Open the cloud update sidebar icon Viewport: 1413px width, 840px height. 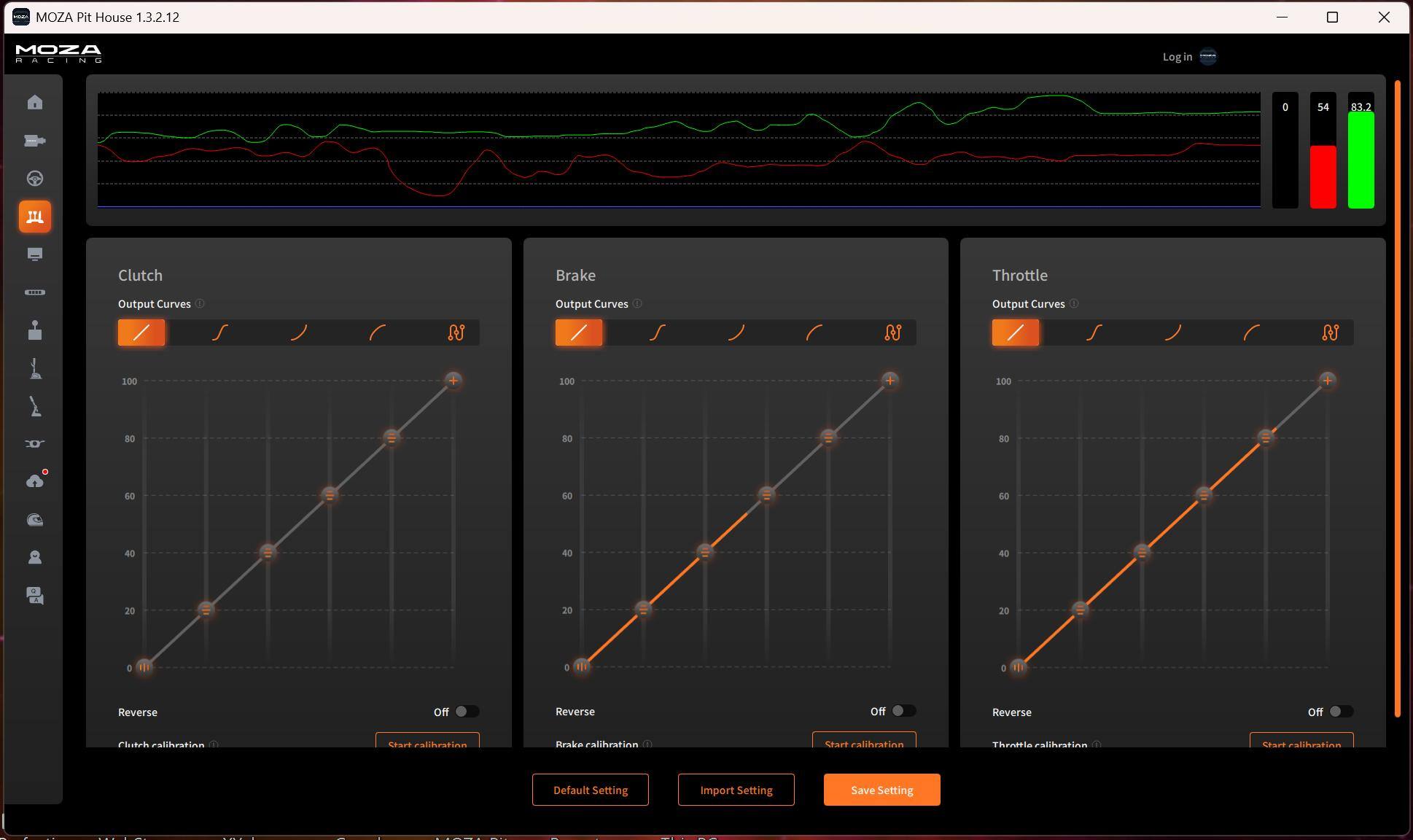(x=34, y=481)
